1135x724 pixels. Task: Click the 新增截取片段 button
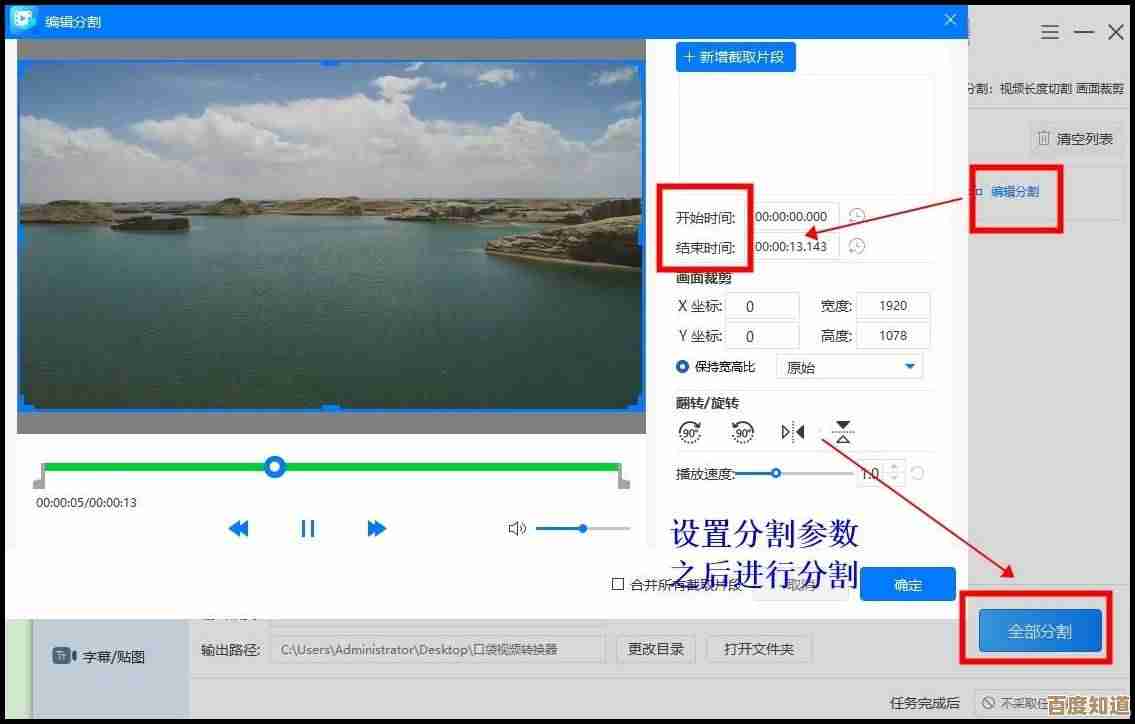735,56
